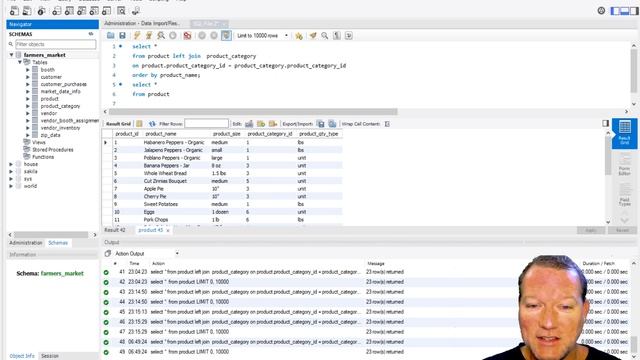Collapse the farmers_market schema
The height and width of the screenshot is (360, 640).
coord(11,55)
